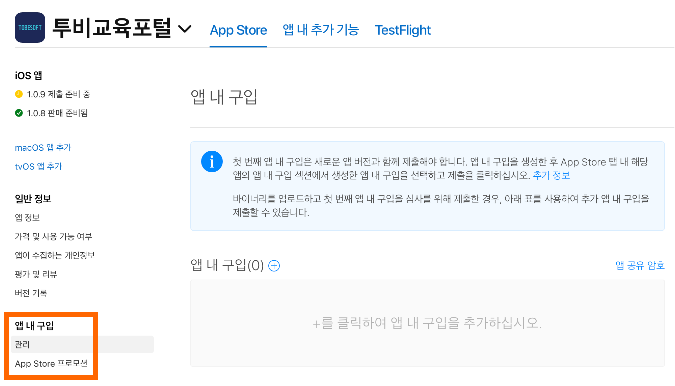
Task: Open 버전 기록 sidebar item
Action: click(x=31, y=293)
